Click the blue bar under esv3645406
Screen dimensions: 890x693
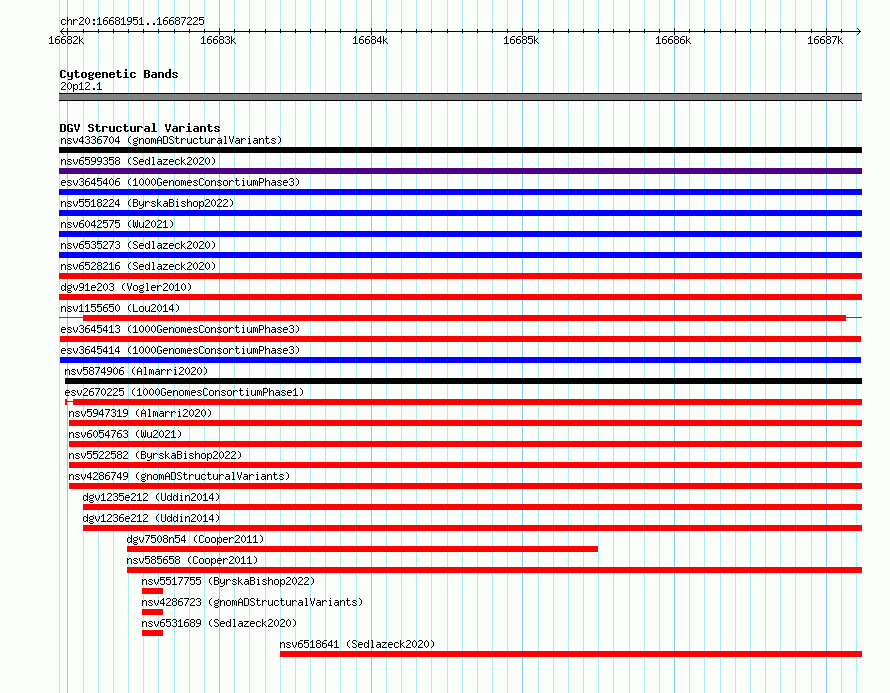tap(460, 192)
